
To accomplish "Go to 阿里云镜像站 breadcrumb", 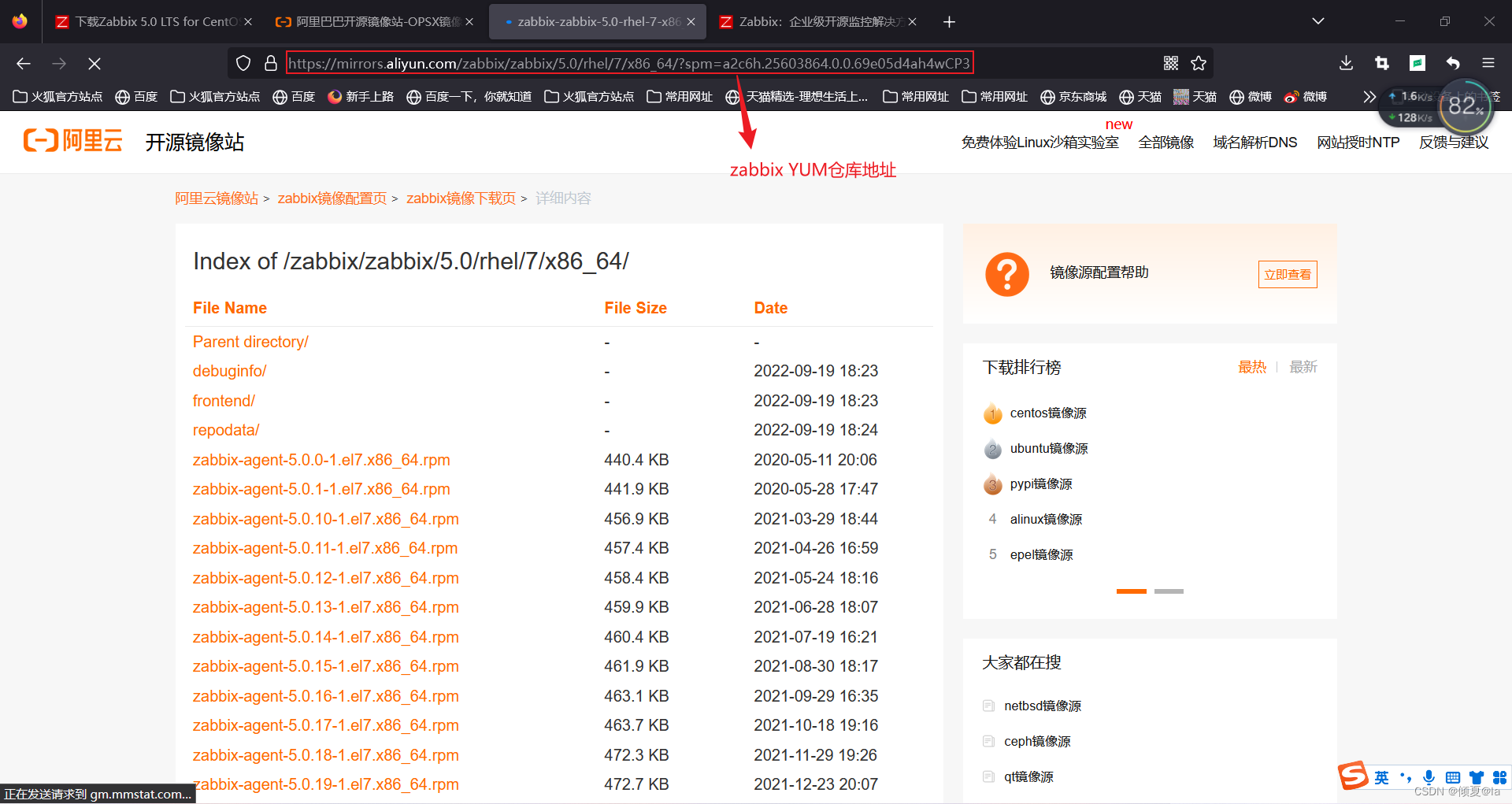I will tap(217, 198).
